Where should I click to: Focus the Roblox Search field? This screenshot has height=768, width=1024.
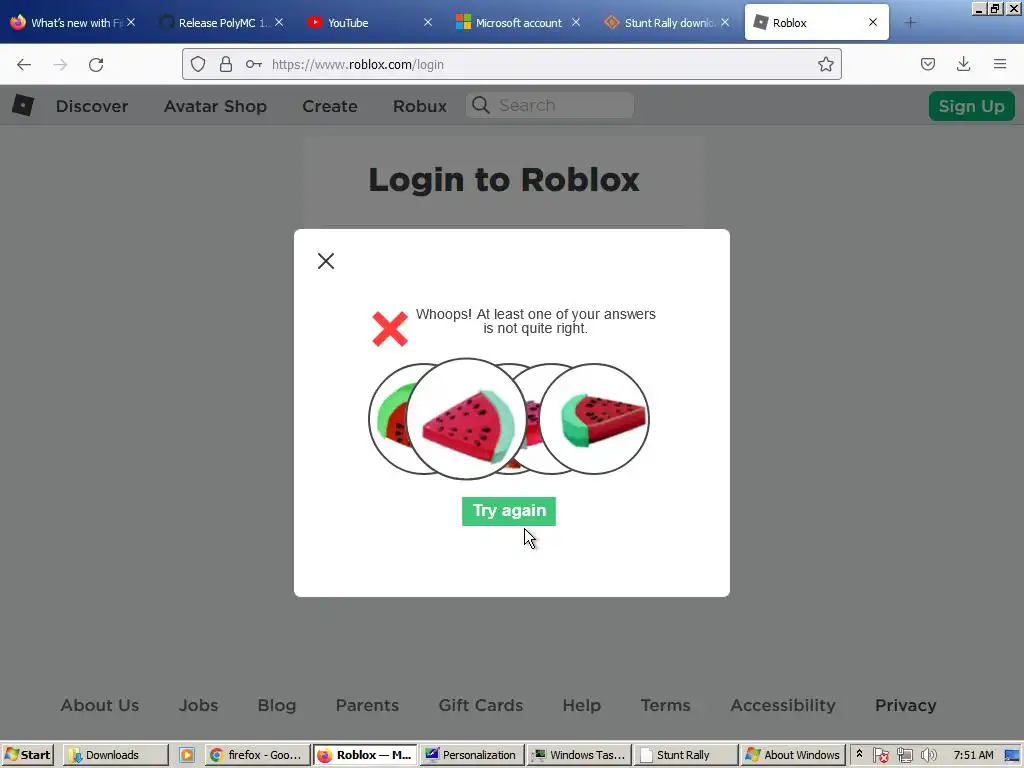point(550,105)
